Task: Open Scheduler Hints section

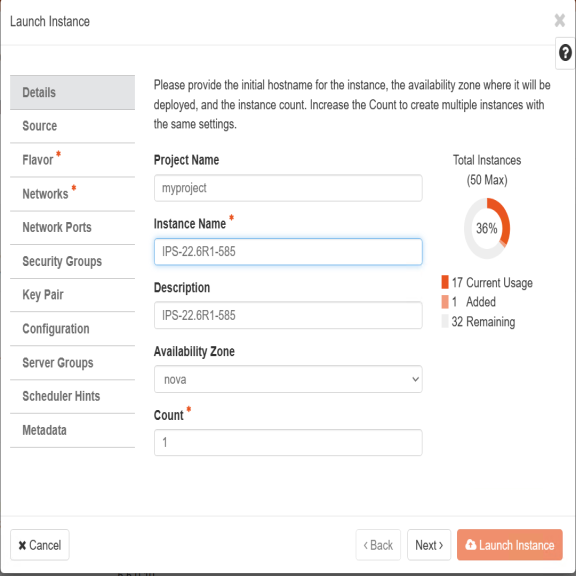Action: click(72, 396)
